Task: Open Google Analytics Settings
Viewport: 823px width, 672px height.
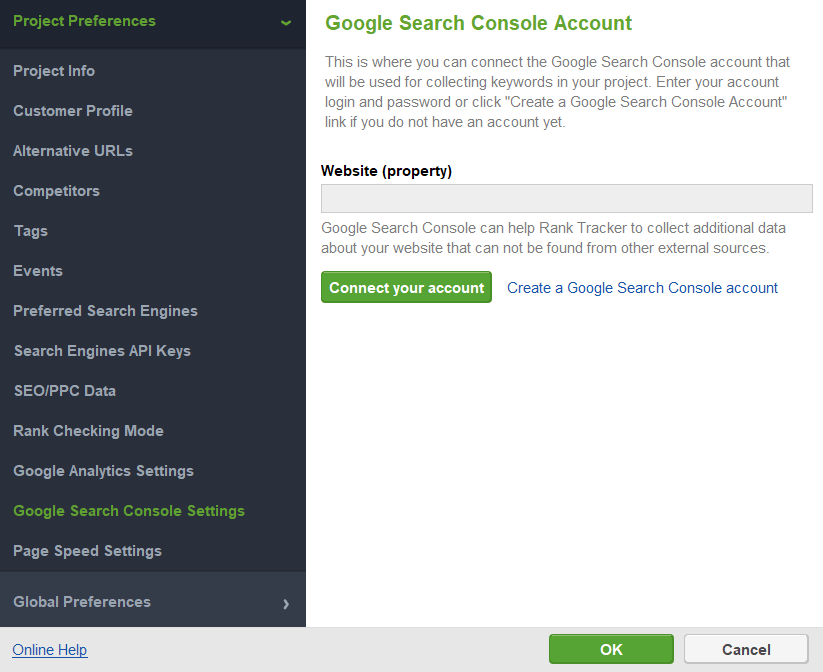Action: point(103,471)
